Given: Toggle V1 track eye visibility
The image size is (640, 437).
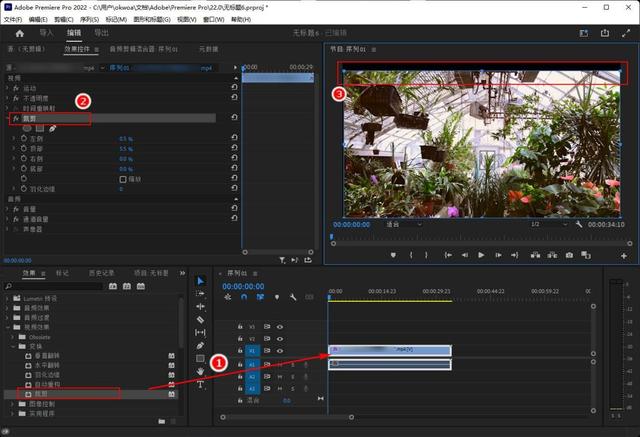Looking at the screenshot, I should click(280, 350).
